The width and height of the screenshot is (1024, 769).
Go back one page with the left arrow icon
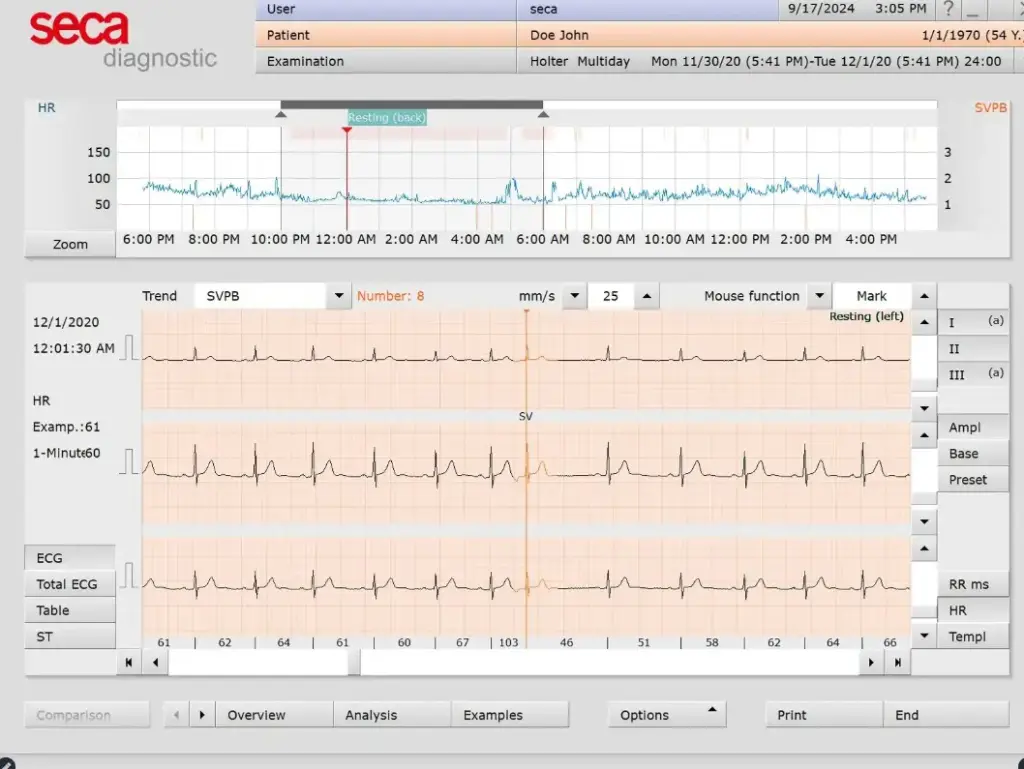click(x=155, y=662)
